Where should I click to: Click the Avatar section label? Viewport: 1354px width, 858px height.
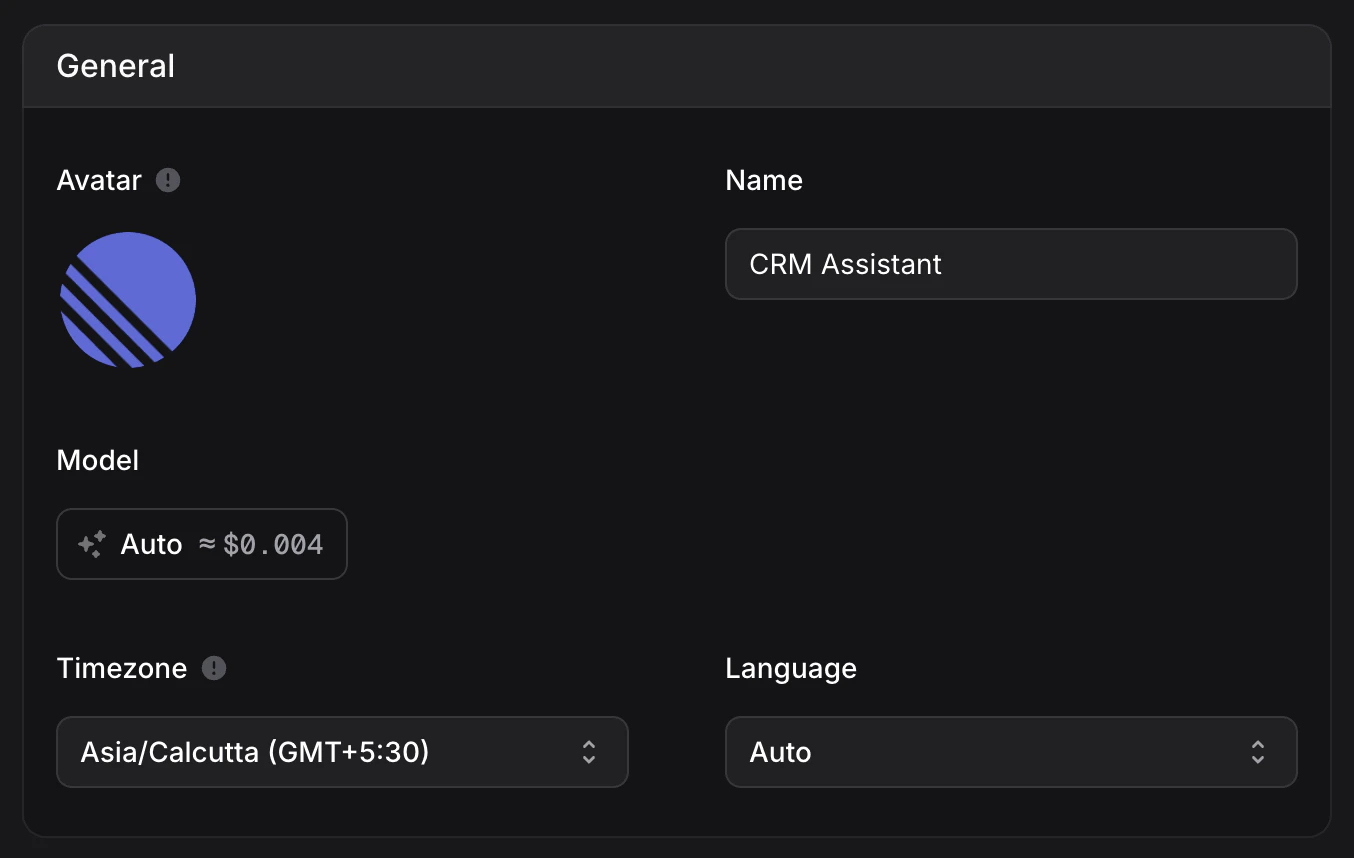[x=98, y=180]
